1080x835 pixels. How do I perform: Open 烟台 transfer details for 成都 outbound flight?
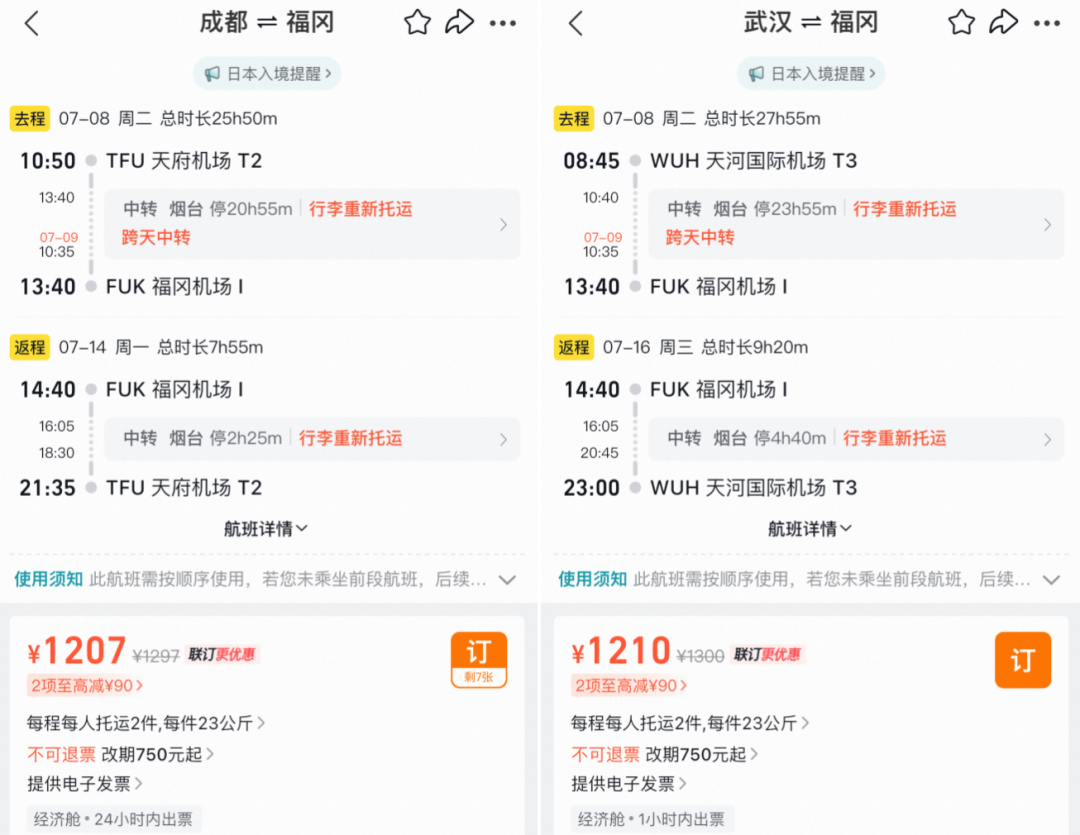point(312,223)
